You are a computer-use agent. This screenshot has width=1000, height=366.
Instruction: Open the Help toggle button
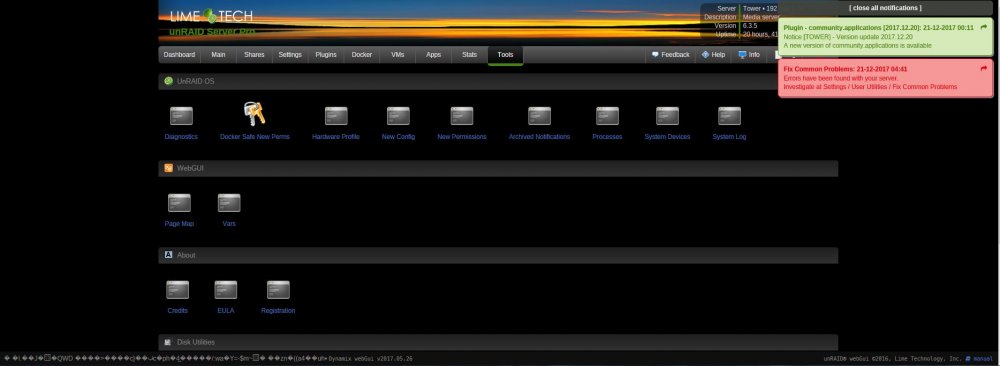click(x=713, y=55)
